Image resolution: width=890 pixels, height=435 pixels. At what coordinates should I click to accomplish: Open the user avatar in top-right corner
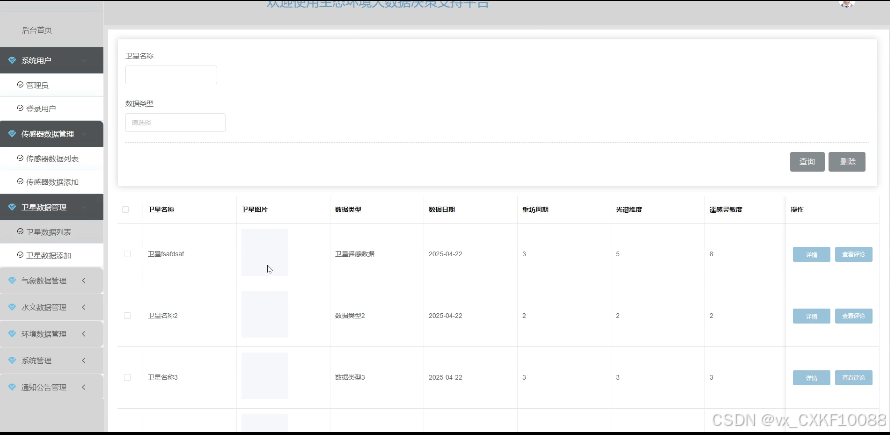click(847, 3)
